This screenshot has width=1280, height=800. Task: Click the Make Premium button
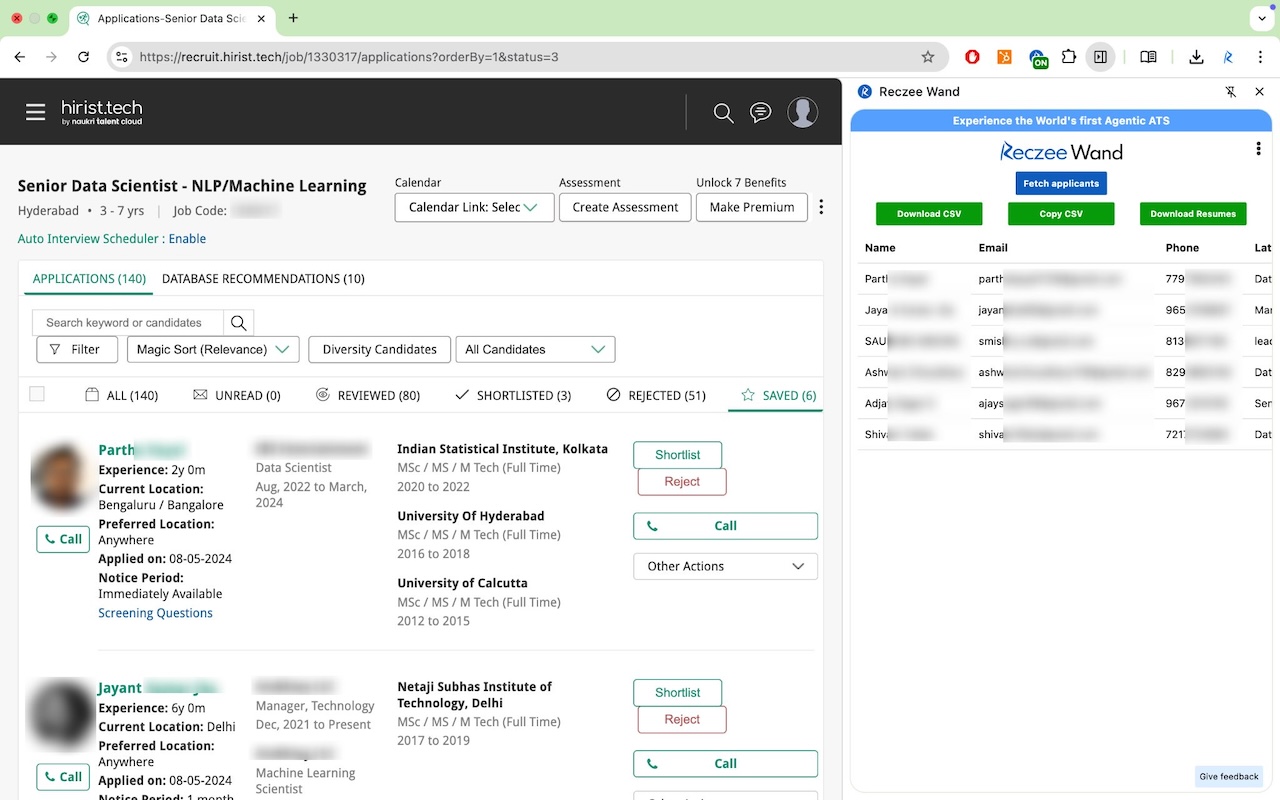click(752, 207)
